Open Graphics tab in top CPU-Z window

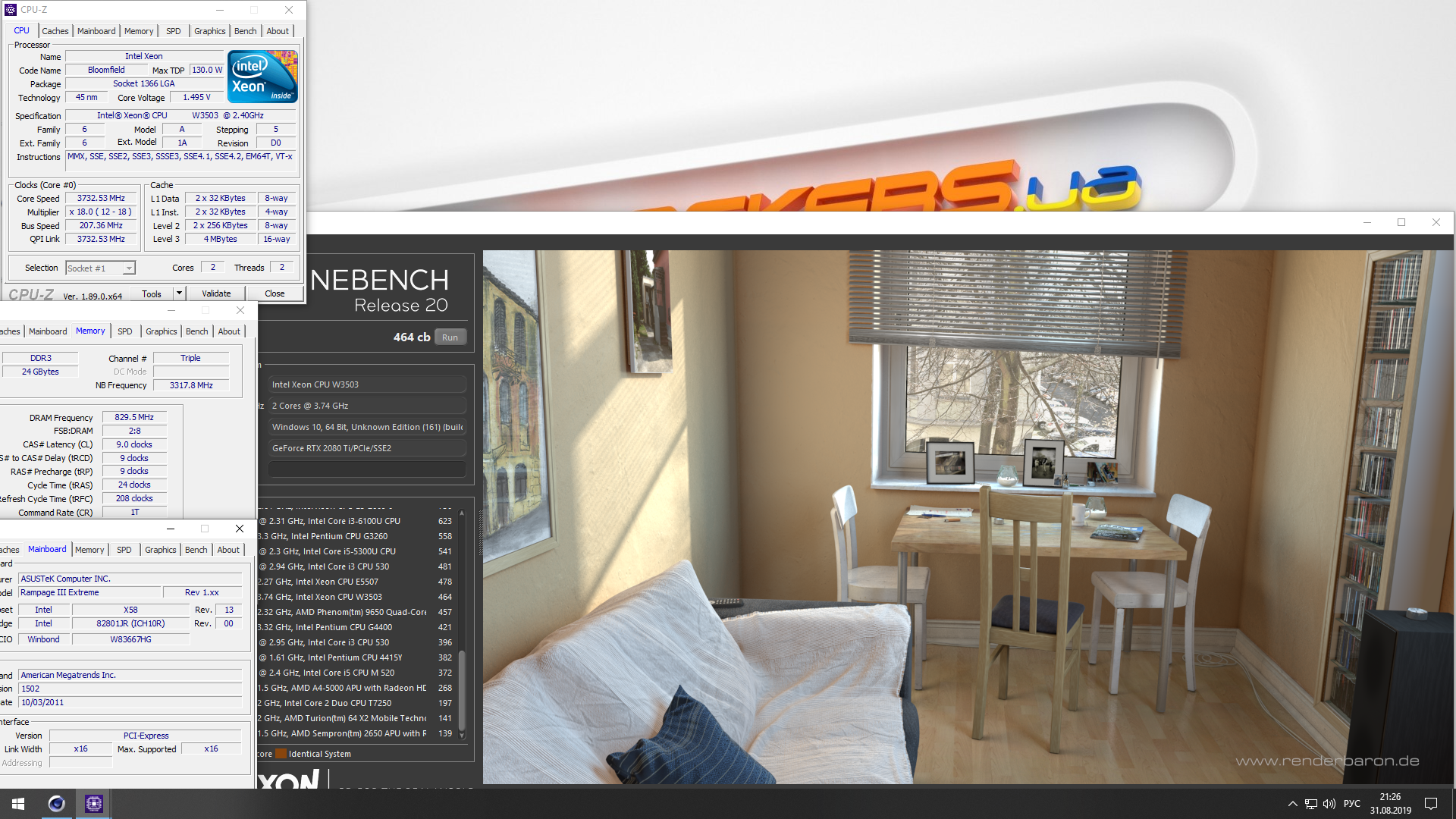210,31
